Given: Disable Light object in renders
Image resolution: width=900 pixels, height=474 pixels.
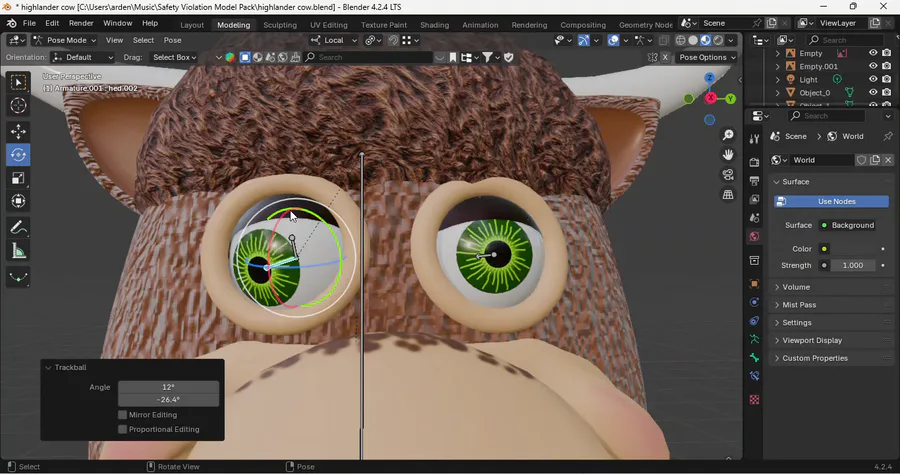Looking at the screenshot, I should tap(886, 79).
